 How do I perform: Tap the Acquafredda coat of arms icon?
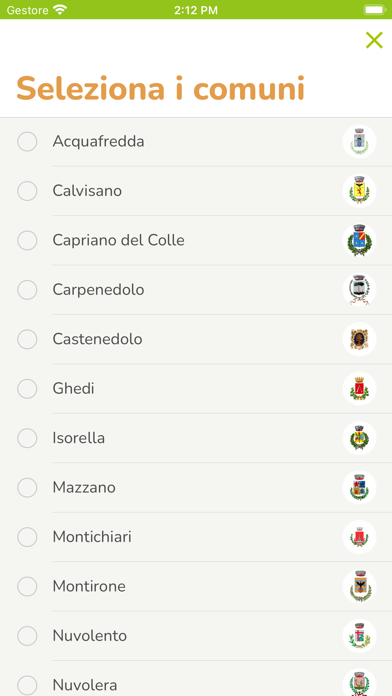click(359, 142)
